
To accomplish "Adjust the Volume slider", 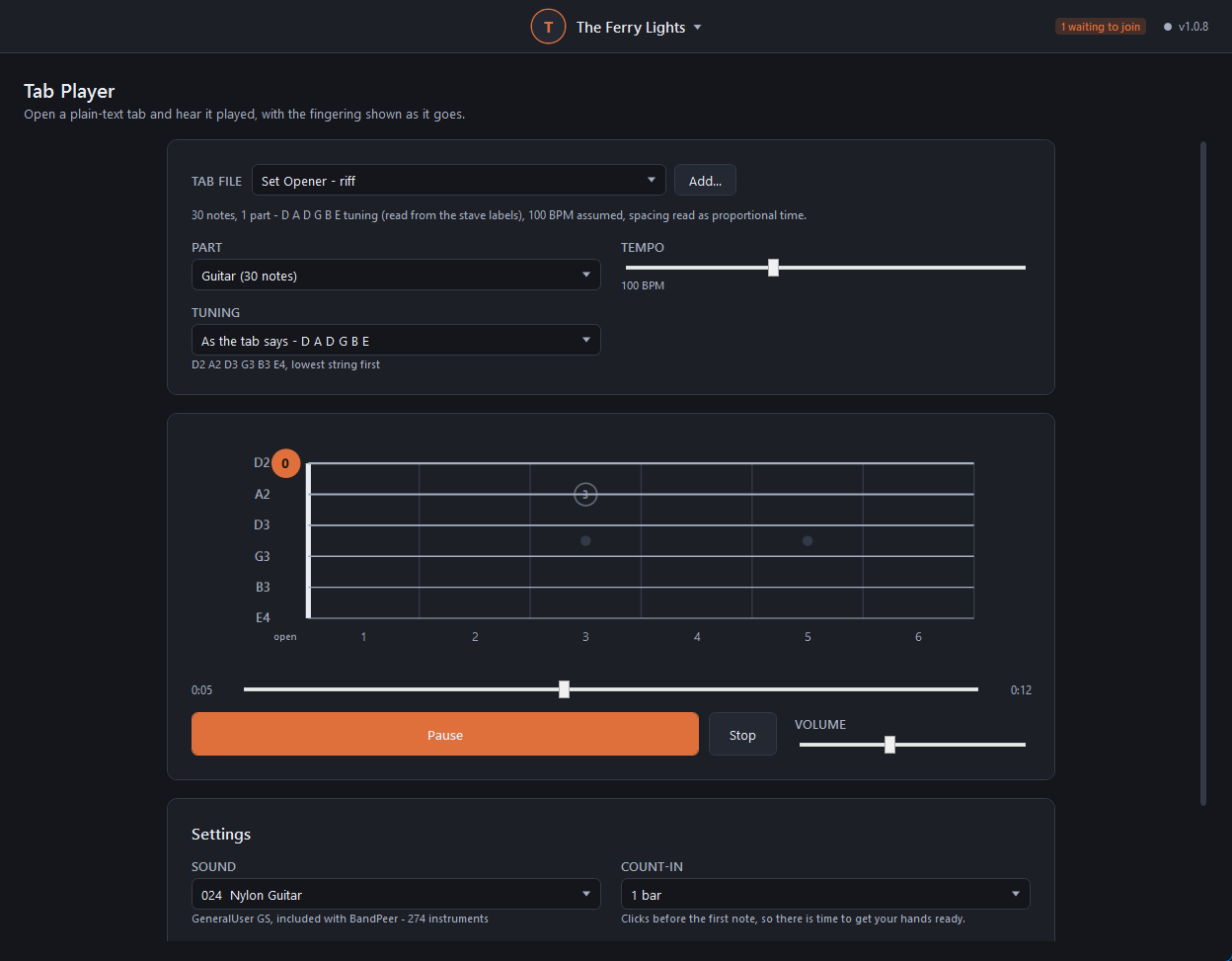I will pyautogui.click(x=912, y=745).
